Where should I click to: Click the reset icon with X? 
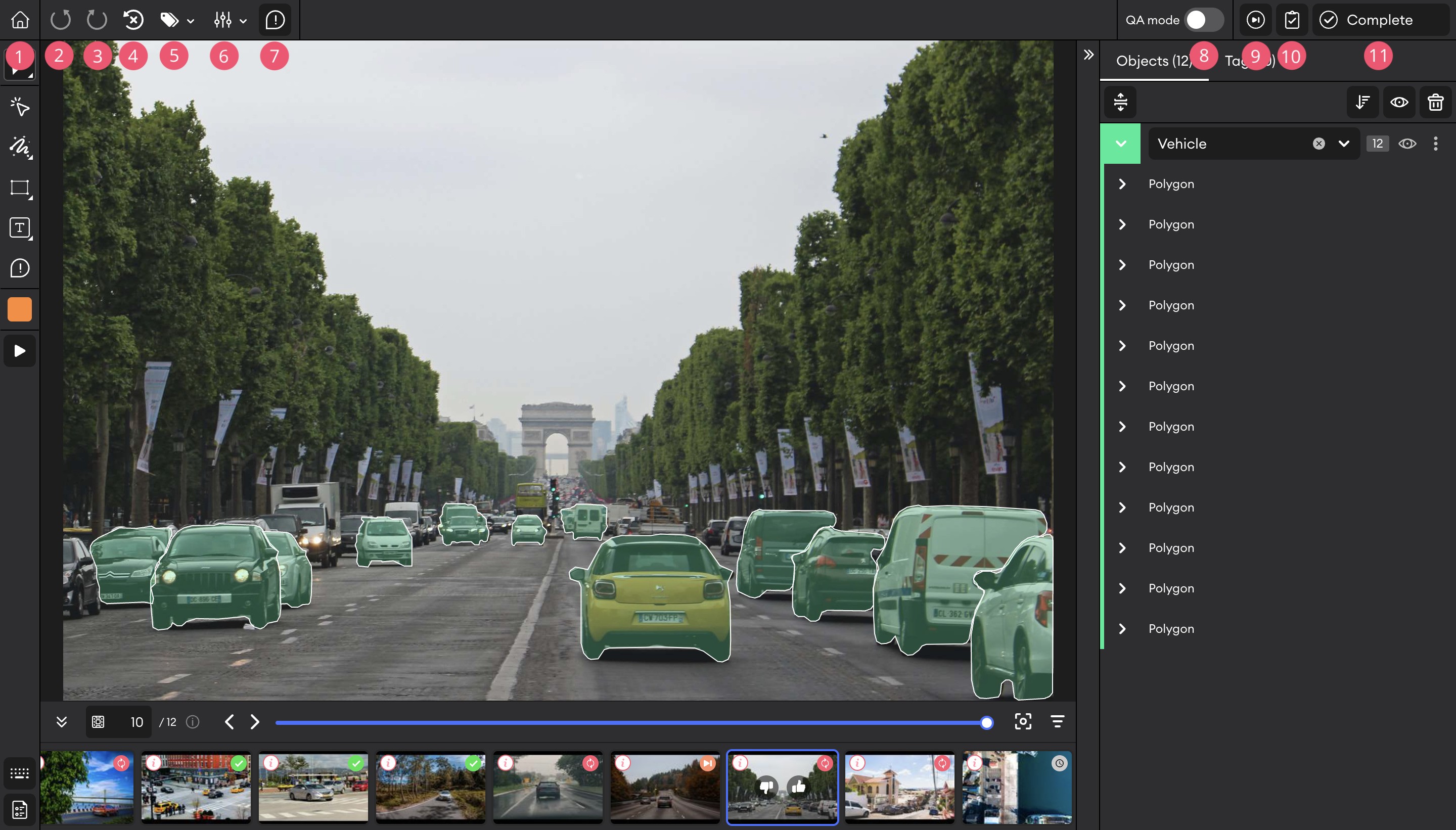133,20
